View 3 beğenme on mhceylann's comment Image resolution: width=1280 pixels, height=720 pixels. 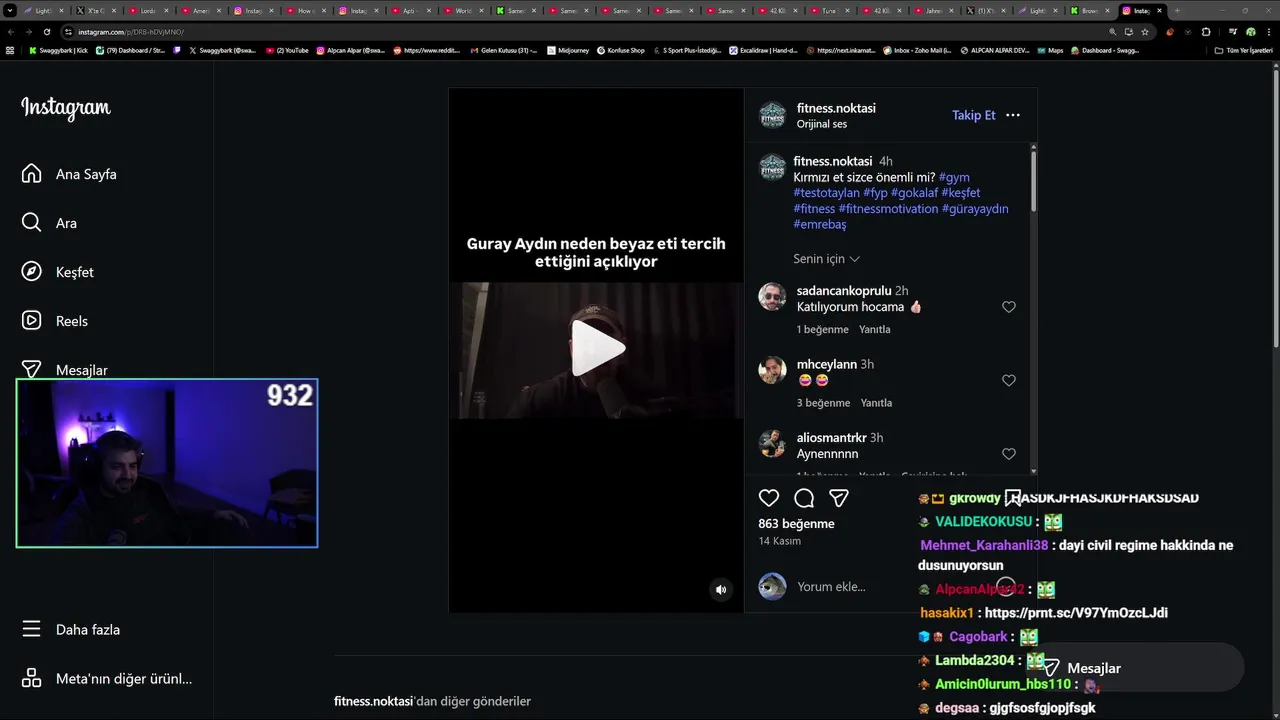[x=823, y=403]
